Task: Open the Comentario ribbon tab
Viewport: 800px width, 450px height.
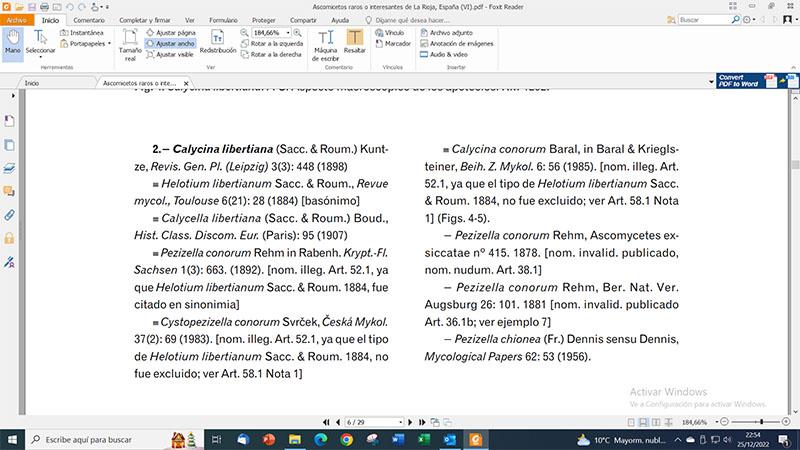Action: [x=89, y=19]
